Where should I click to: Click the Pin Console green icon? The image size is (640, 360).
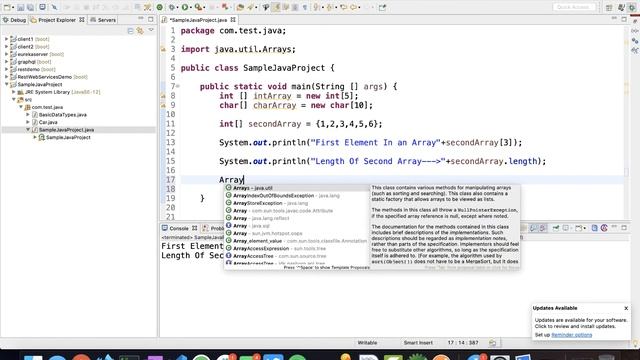(556, 228)
